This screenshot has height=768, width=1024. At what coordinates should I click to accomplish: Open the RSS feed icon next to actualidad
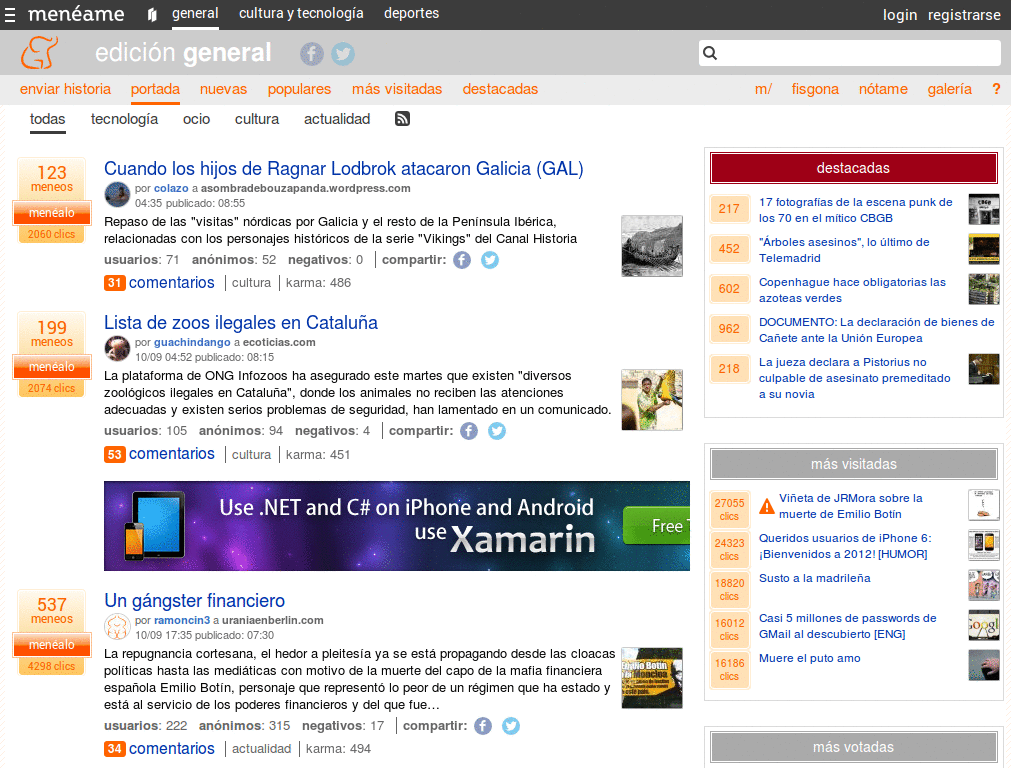tap(401, 118)
